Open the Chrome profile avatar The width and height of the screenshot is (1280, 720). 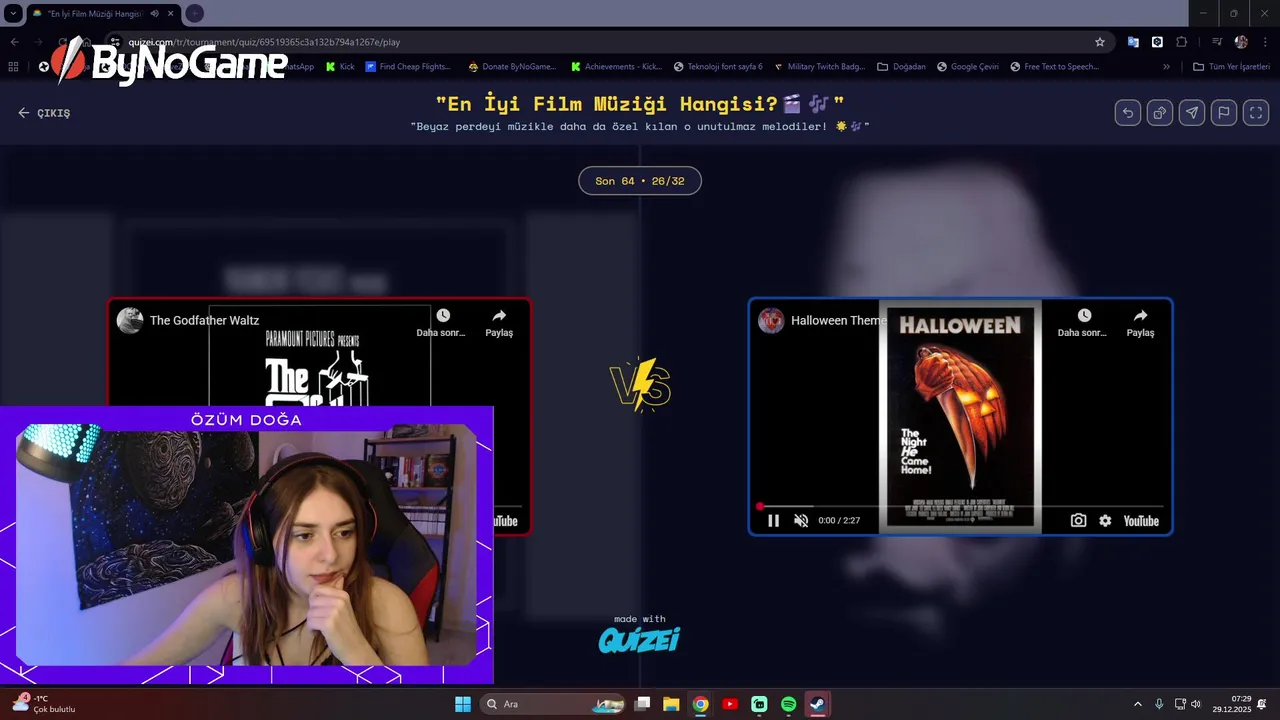[x=1241, y=42]
